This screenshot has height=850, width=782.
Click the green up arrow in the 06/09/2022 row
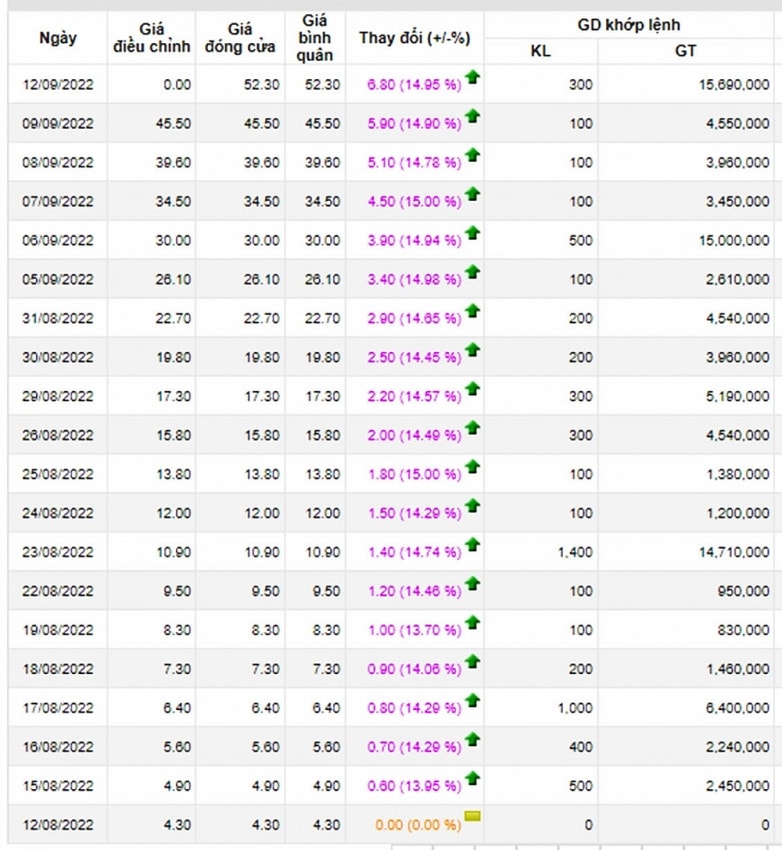tap(473, 234)
